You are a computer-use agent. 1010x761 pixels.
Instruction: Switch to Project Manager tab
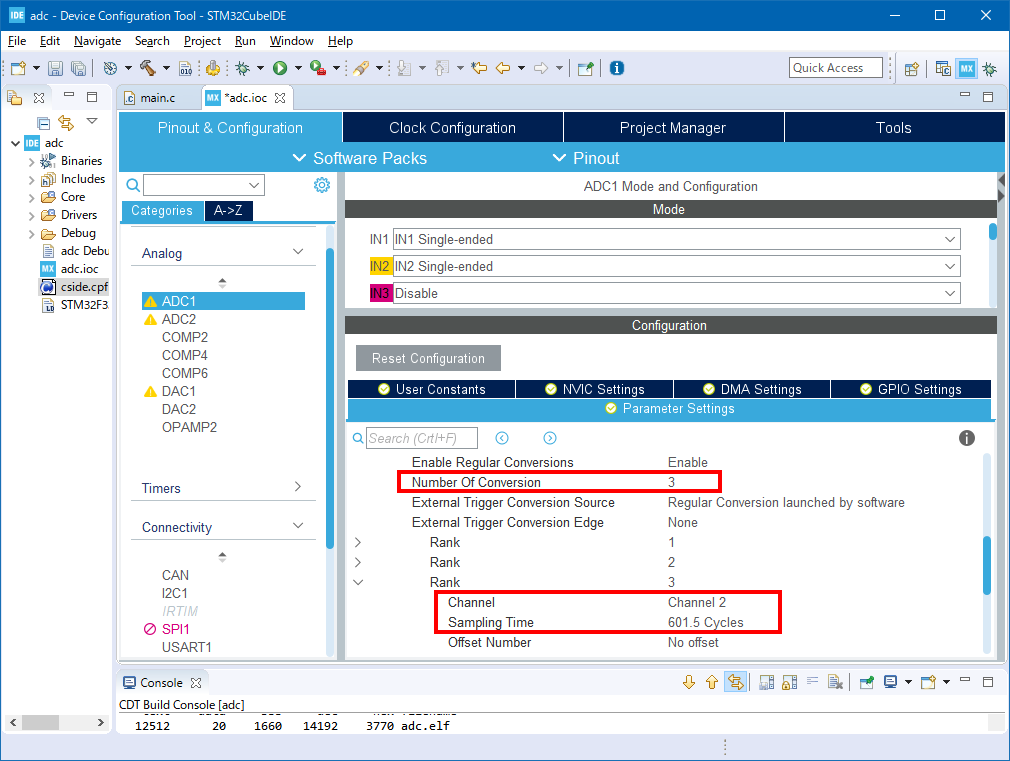[672, 128]
